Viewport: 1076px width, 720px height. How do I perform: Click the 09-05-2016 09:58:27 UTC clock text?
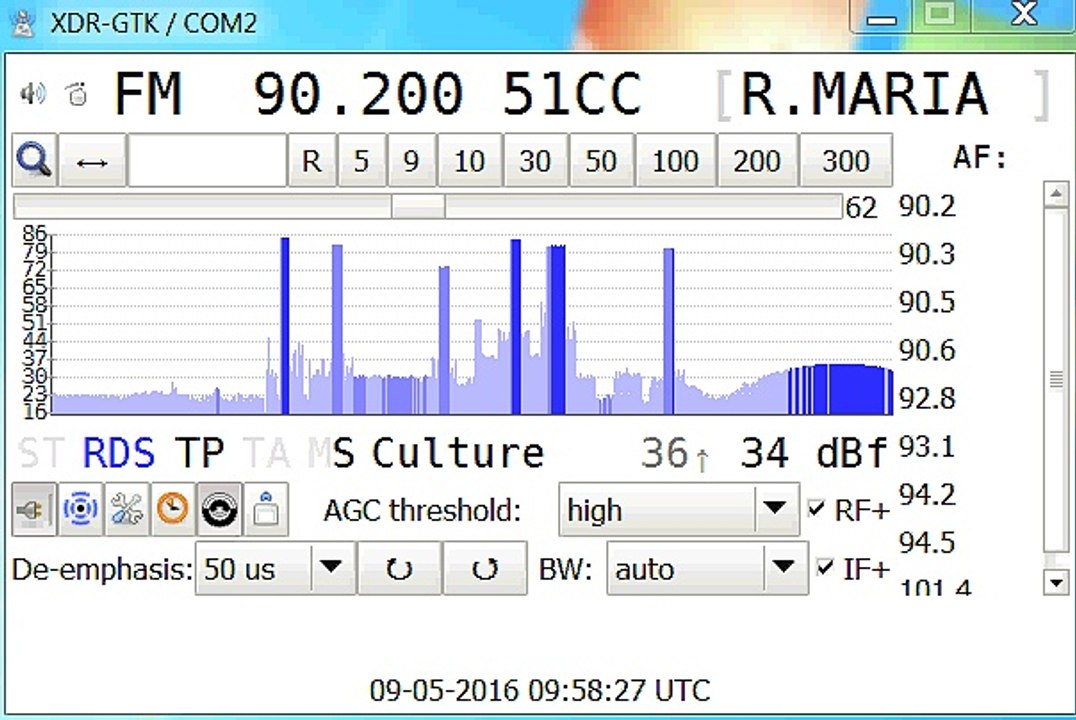click(539, 690)
